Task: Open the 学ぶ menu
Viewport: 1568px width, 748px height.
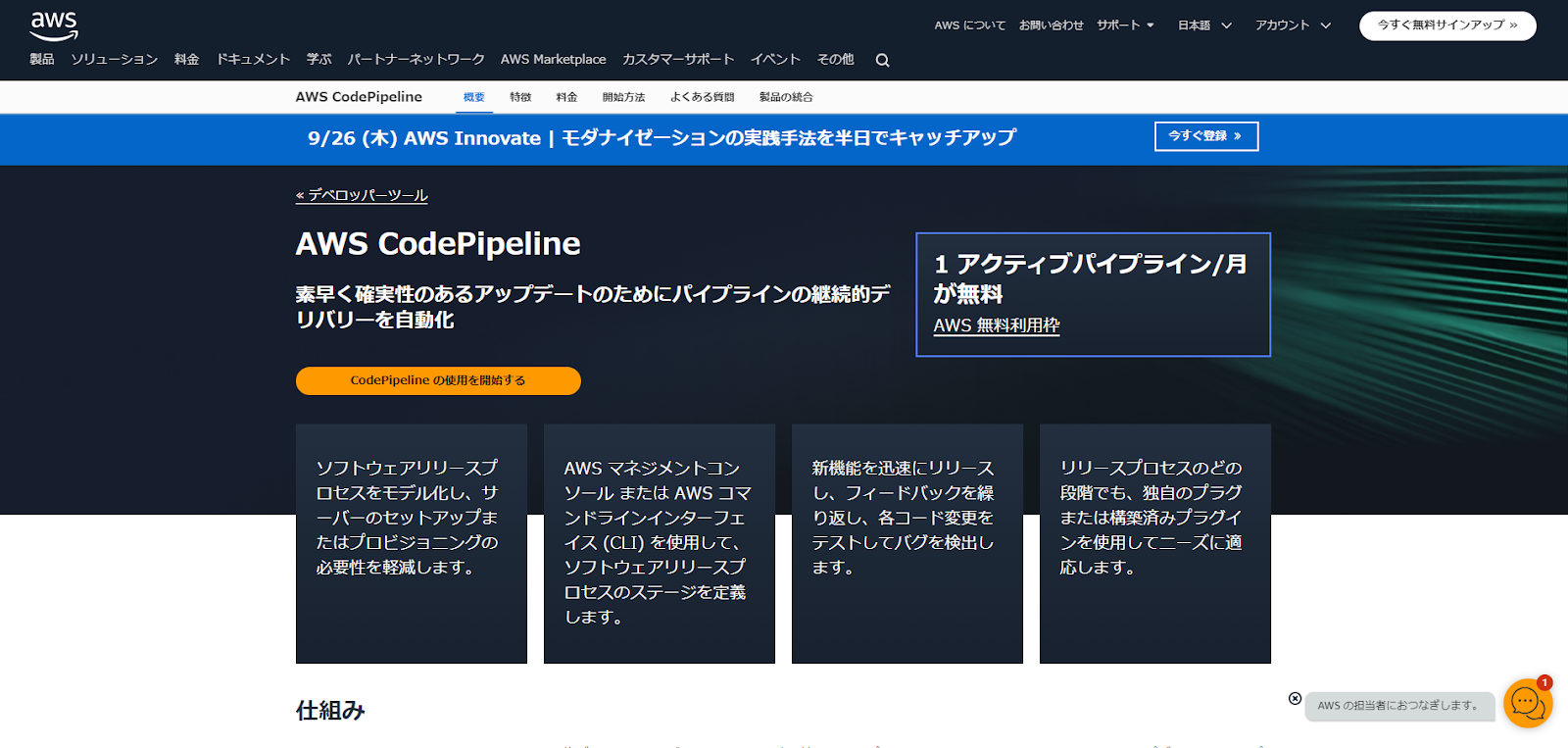Action: tap(318, 59)
